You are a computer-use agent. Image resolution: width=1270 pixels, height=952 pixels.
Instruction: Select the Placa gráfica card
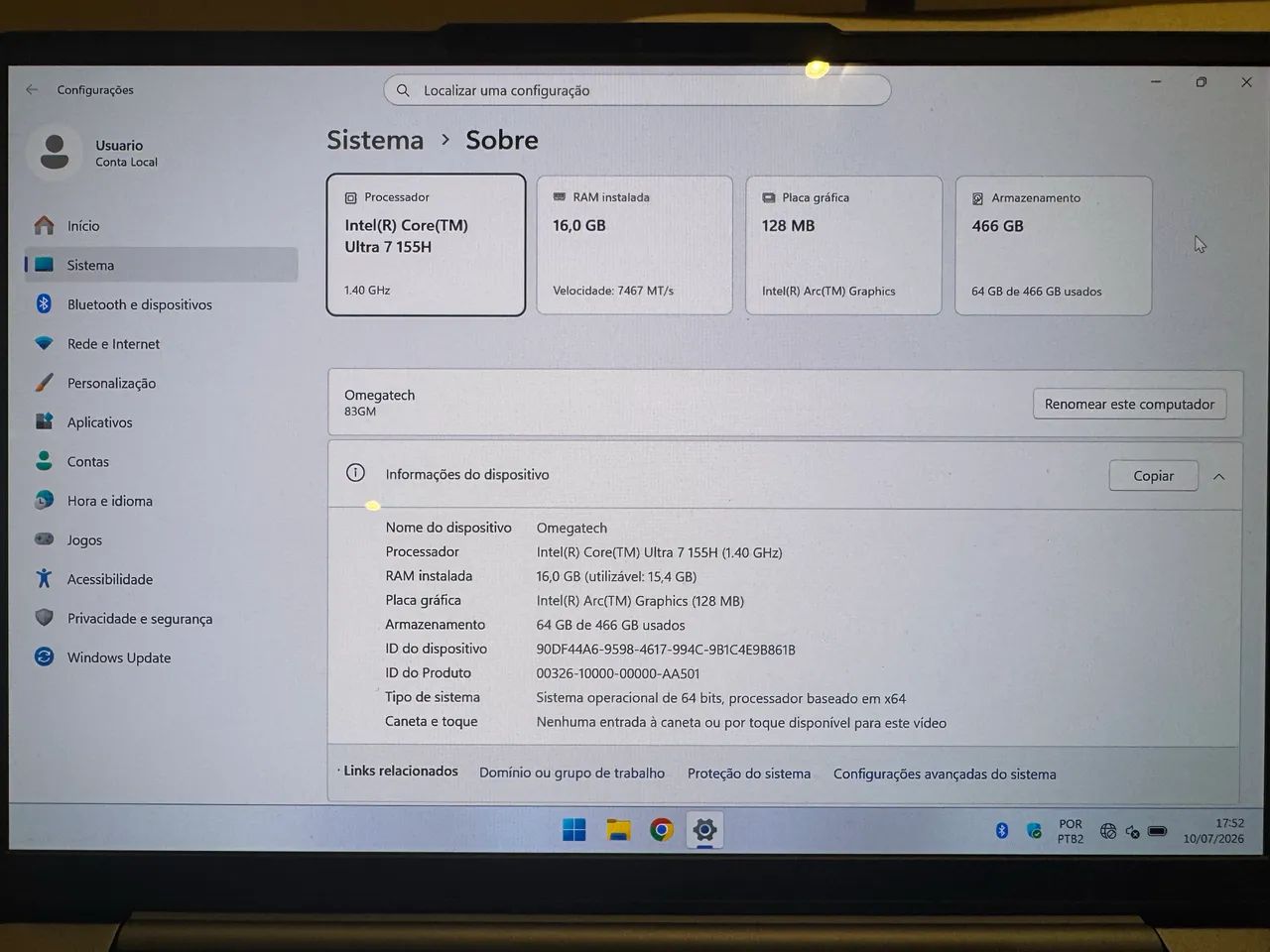tap(843, 246)
